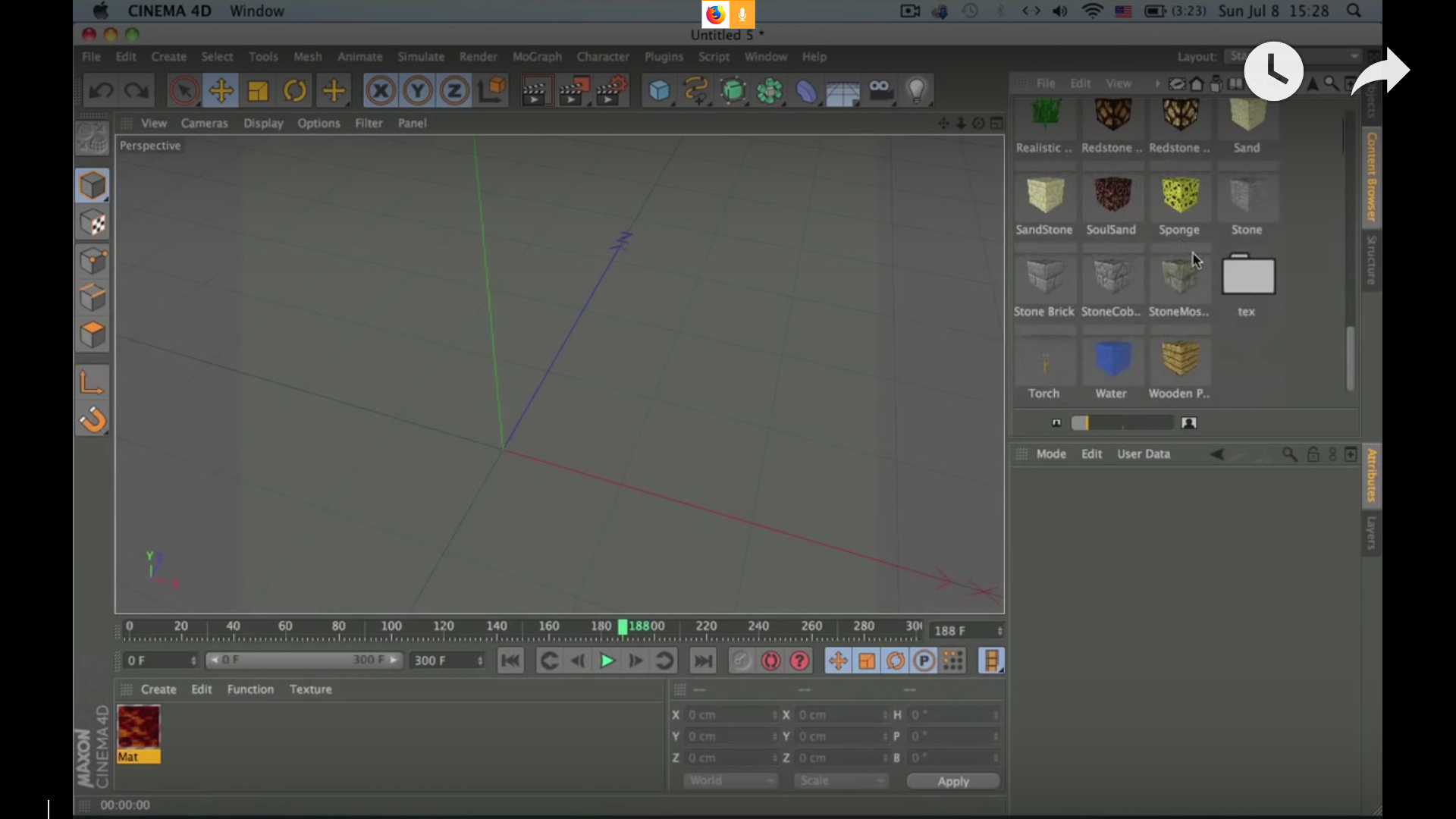Open the MoGraph menu

pyautogui.click(x=537, y=57)
